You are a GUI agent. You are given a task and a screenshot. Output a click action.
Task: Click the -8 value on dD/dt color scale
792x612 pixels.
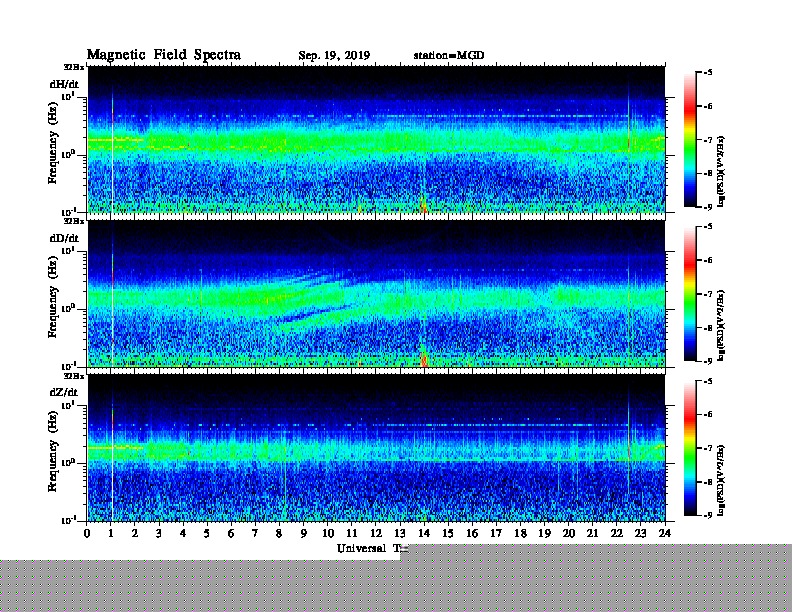[x=708, y=328]
